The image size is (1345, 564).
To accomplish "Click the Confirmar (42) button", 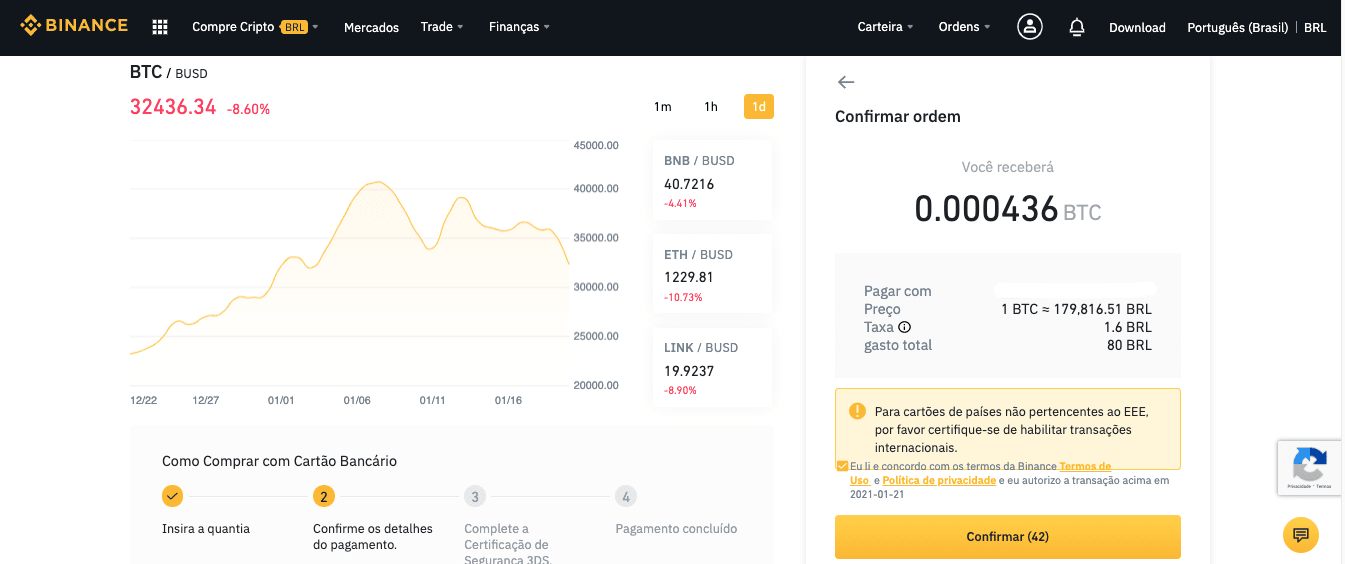I will pyautogui.click(x=1008, y=537).
